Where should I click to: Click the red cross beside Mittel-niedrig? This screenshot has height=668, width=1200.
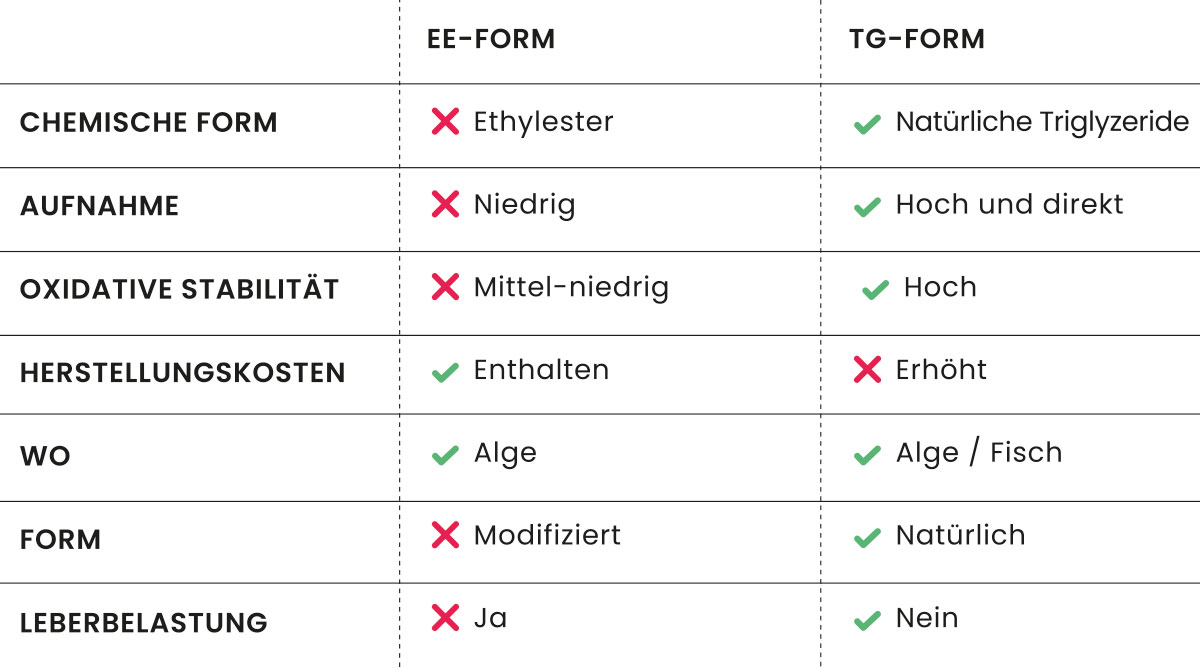click(x=445, y=288)
